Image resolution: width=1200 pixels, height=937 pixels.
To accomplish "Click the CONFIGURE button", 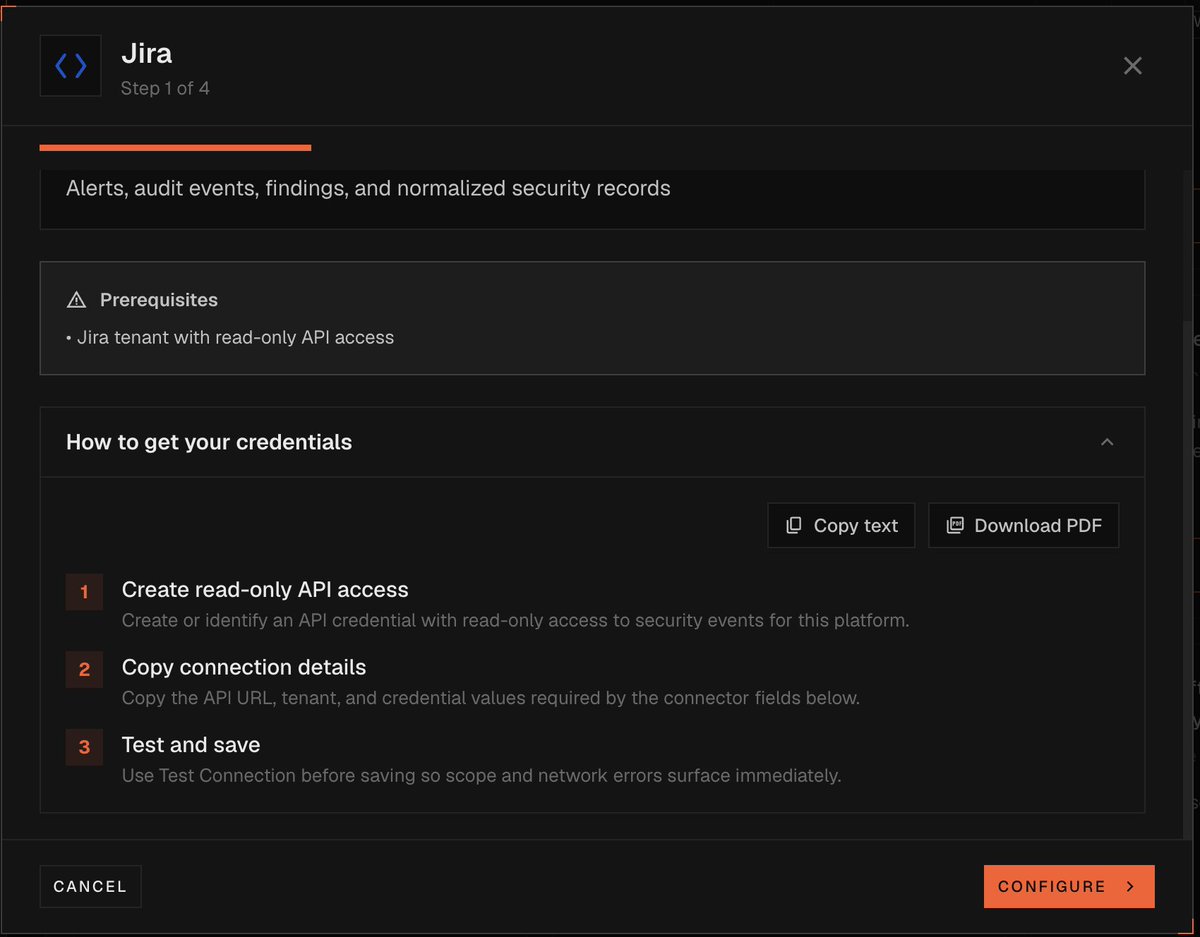I will (x=1069, y=886).
